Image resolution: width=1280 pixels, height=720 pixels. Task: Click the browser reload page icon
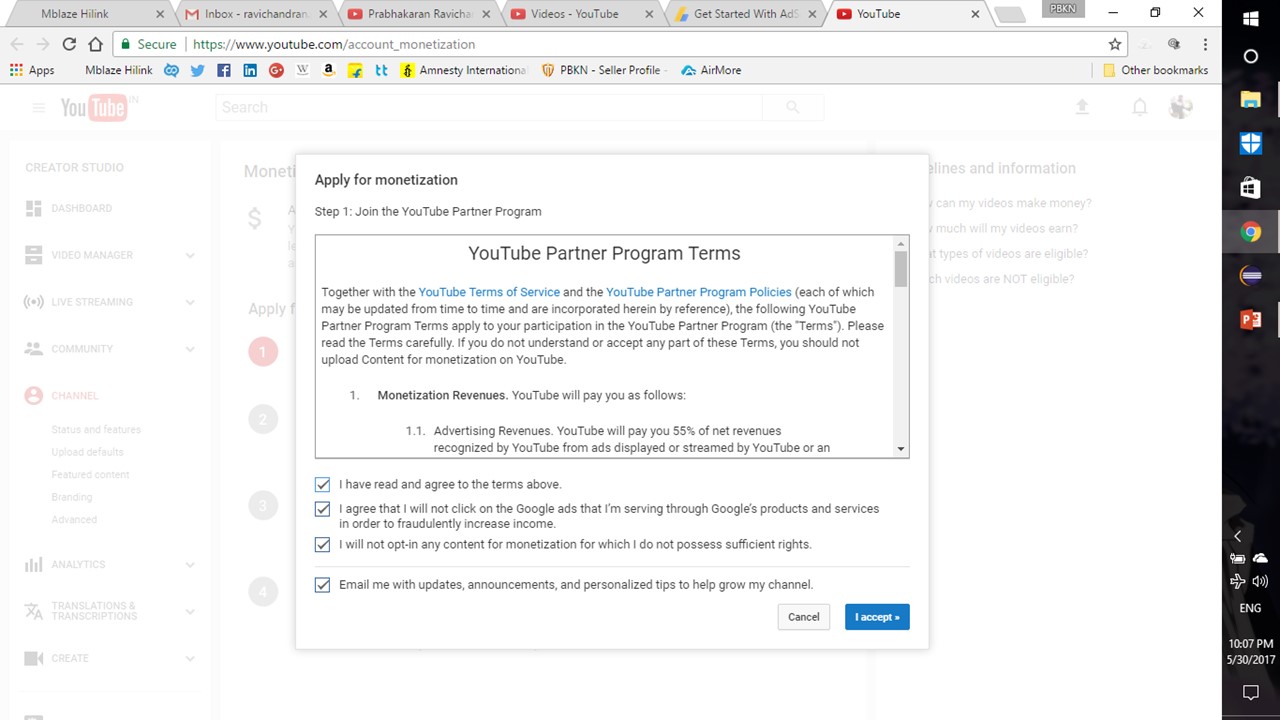click(x=69, y=44)
